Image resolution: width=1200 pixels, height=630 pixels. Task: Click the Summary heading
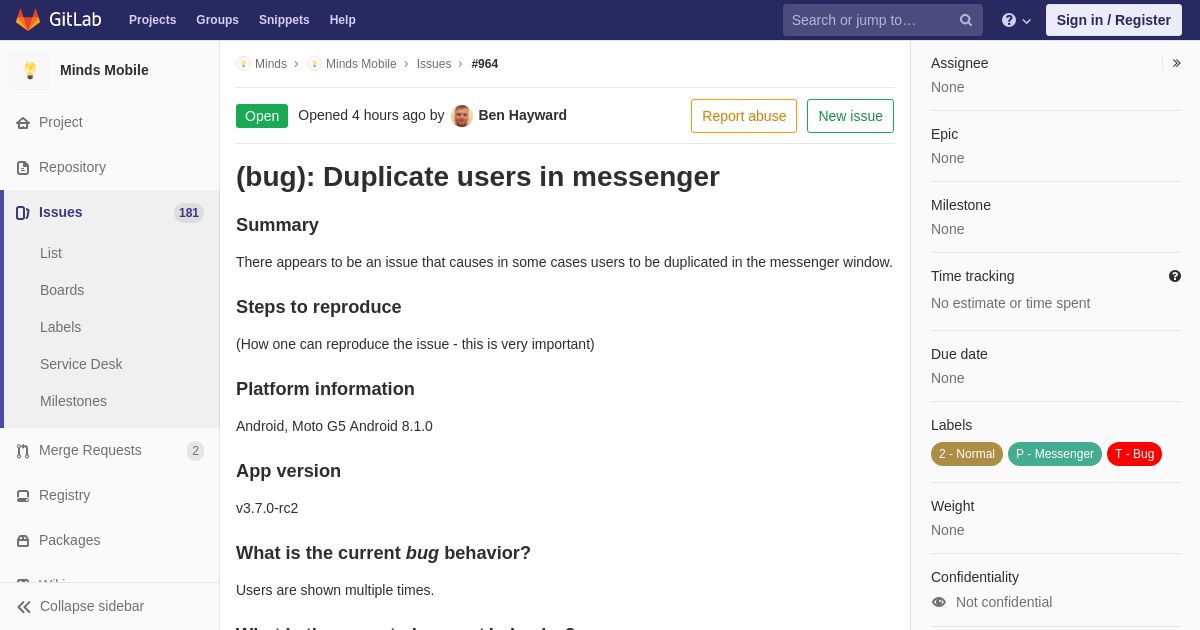pyautogui.click(x=277, y=225)
